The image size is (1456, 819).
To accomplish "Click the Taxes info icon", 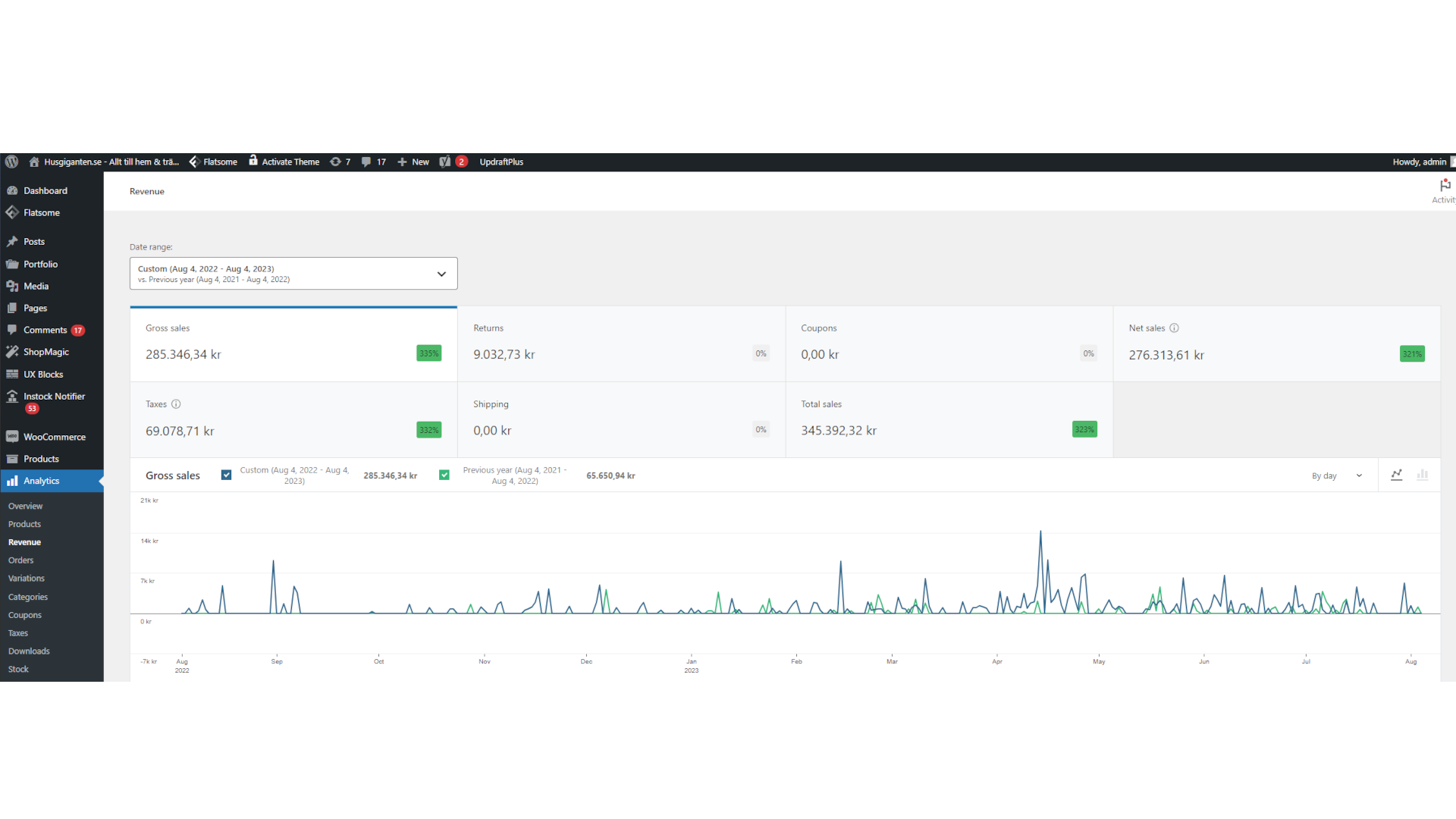I will (x=176, y=404).
